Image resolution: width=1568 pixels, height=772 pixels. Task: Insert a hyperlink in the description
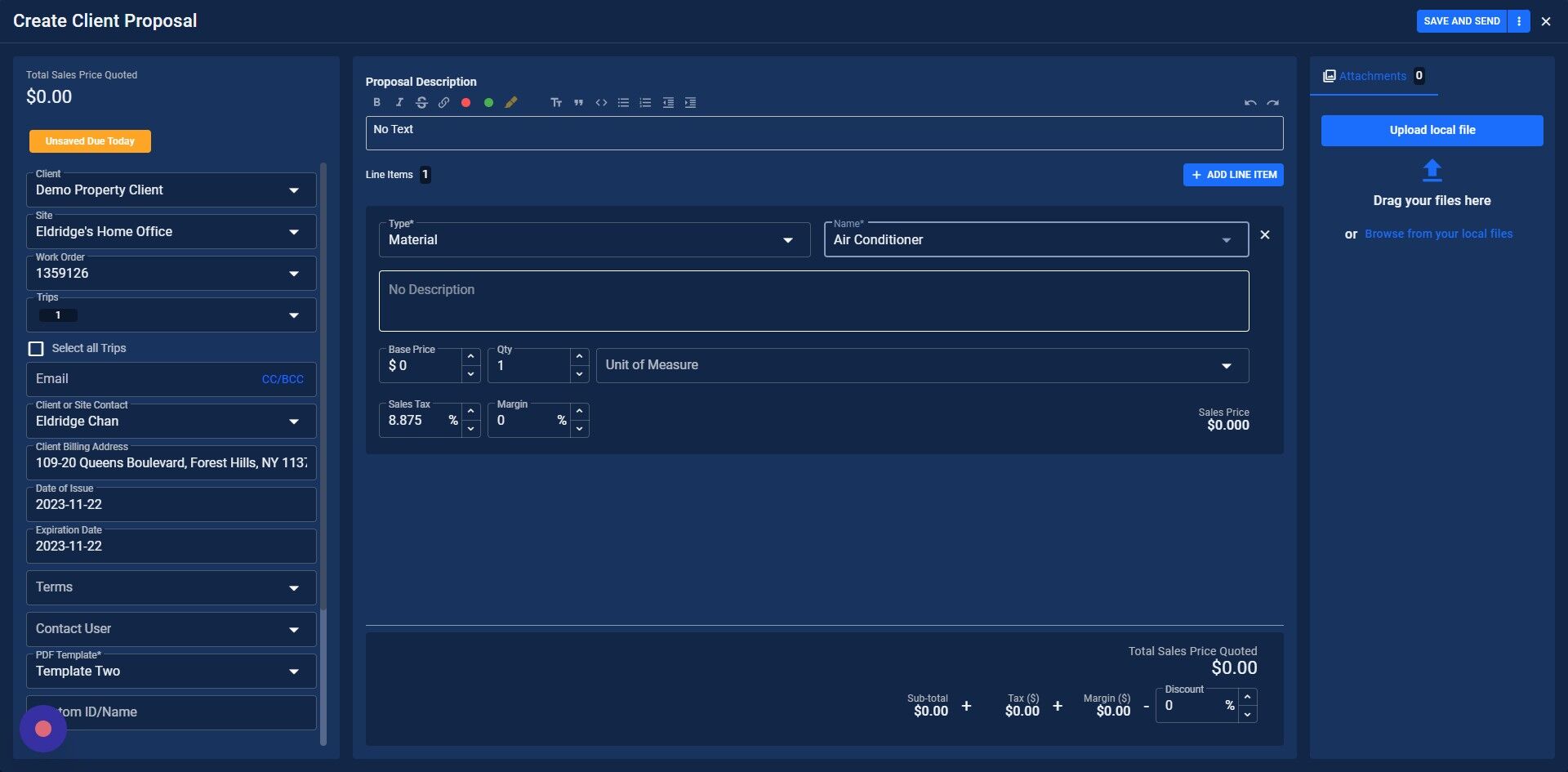coord(443,102)
